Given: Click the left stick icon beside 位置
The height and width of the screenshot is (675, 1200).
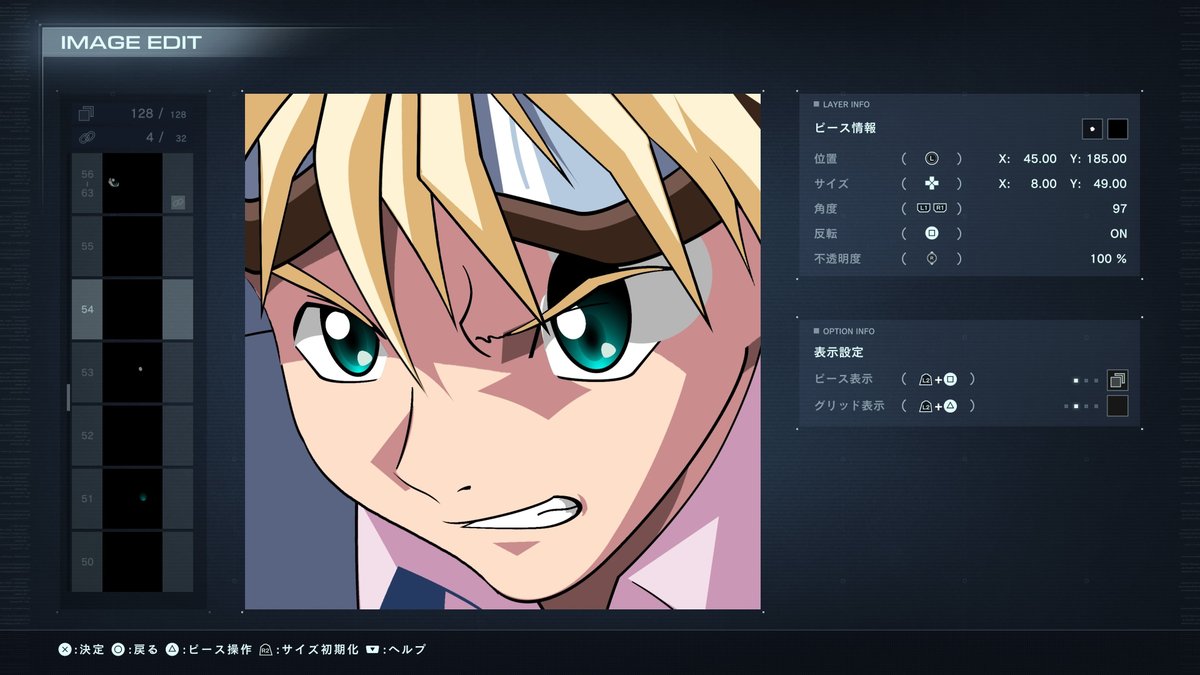Looking at the screenshot, I should [x=931, y=159].
